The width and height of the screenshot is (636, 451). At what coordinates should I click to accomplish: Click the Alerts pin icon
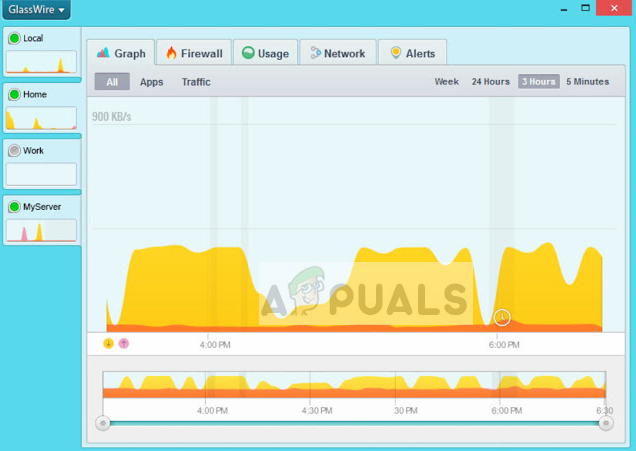click(395, 53)
